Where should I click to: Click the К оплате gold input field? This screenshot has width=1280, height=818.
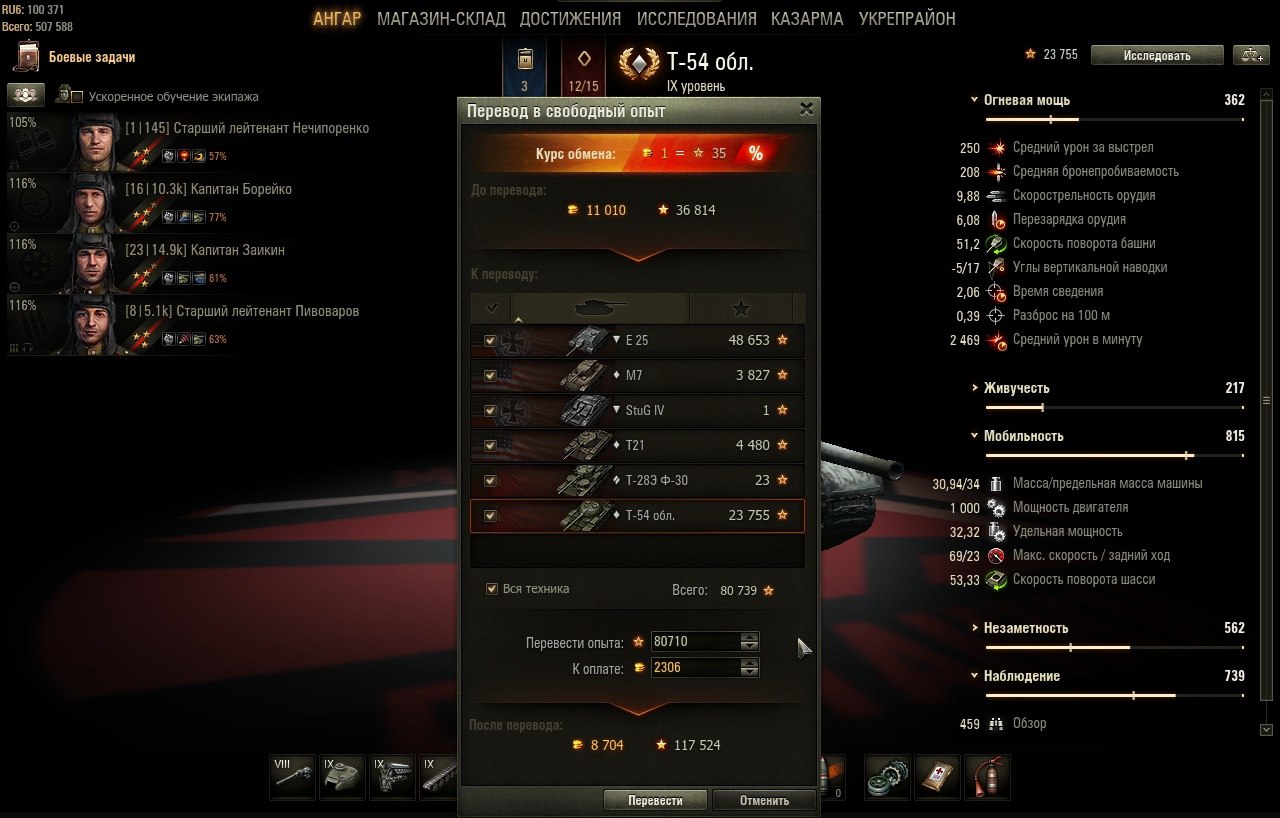[695, 667]
